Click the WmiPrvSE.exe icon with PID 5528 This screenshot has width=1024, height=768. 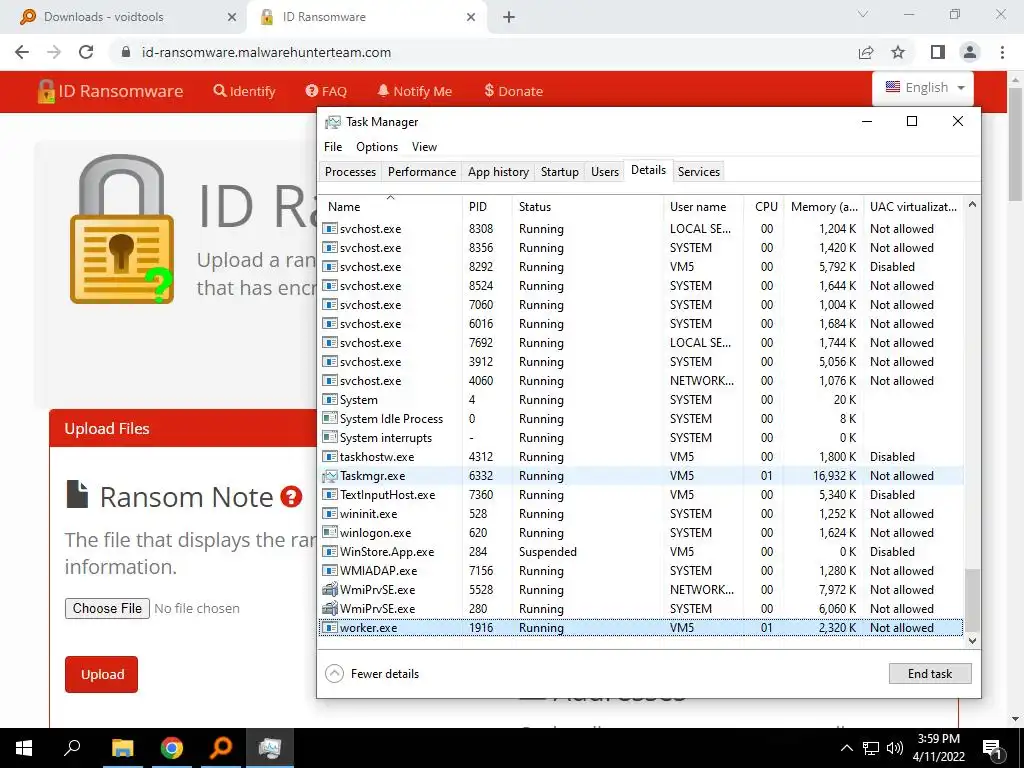click(330, 590)
